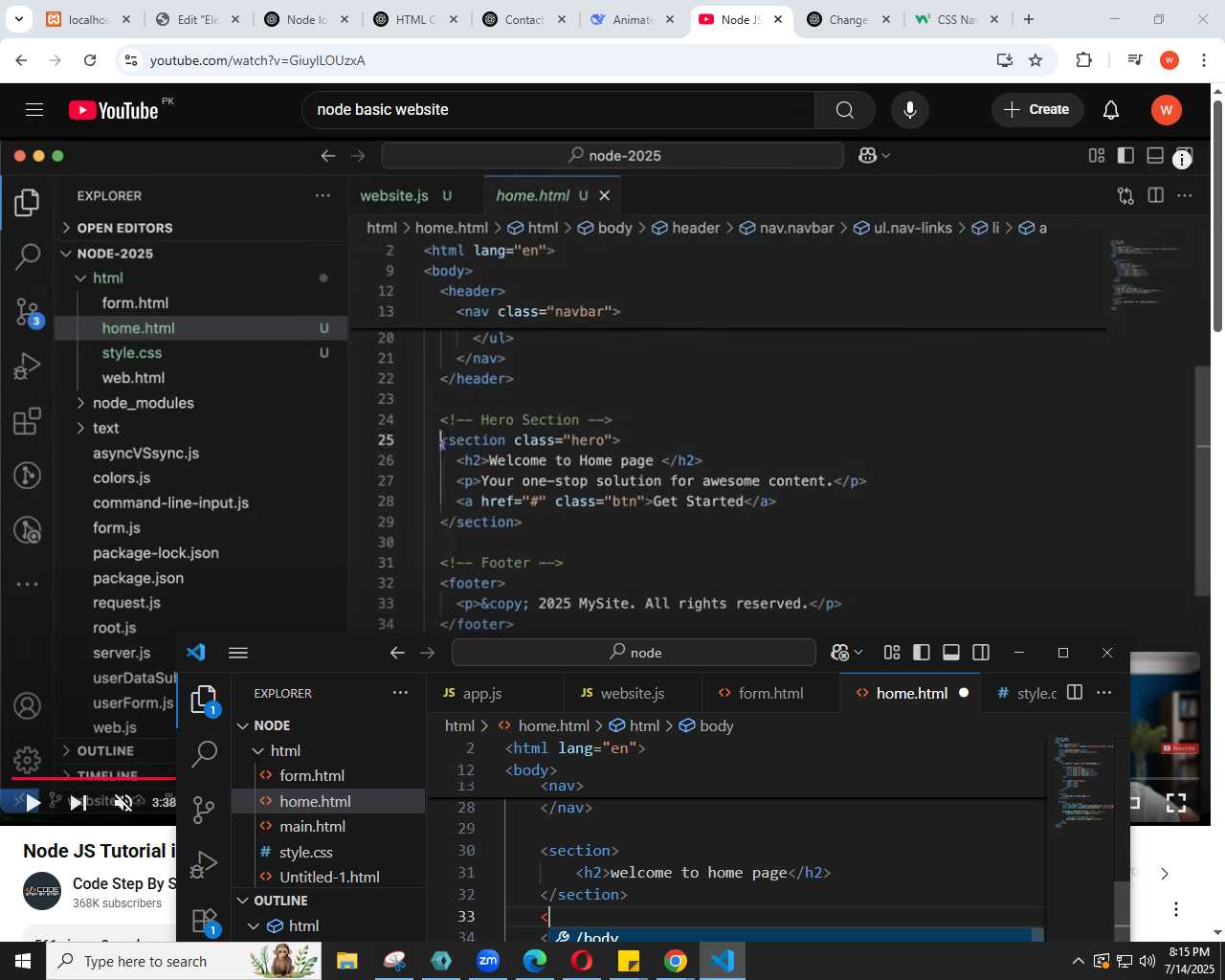Open video description three-dot menu

[x=1176, y=909]
